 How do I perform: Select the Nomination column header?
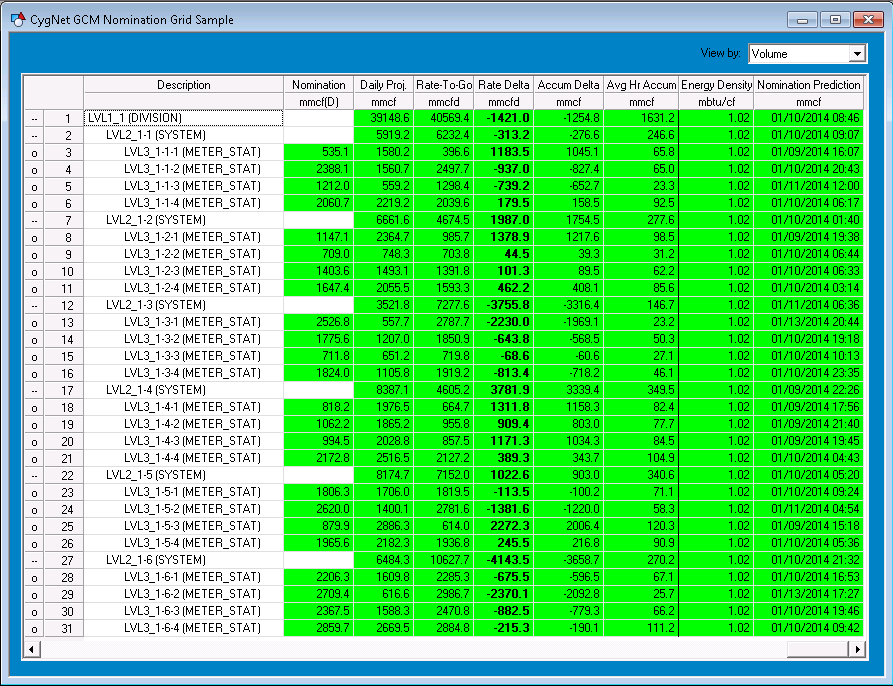pos(319,85)
